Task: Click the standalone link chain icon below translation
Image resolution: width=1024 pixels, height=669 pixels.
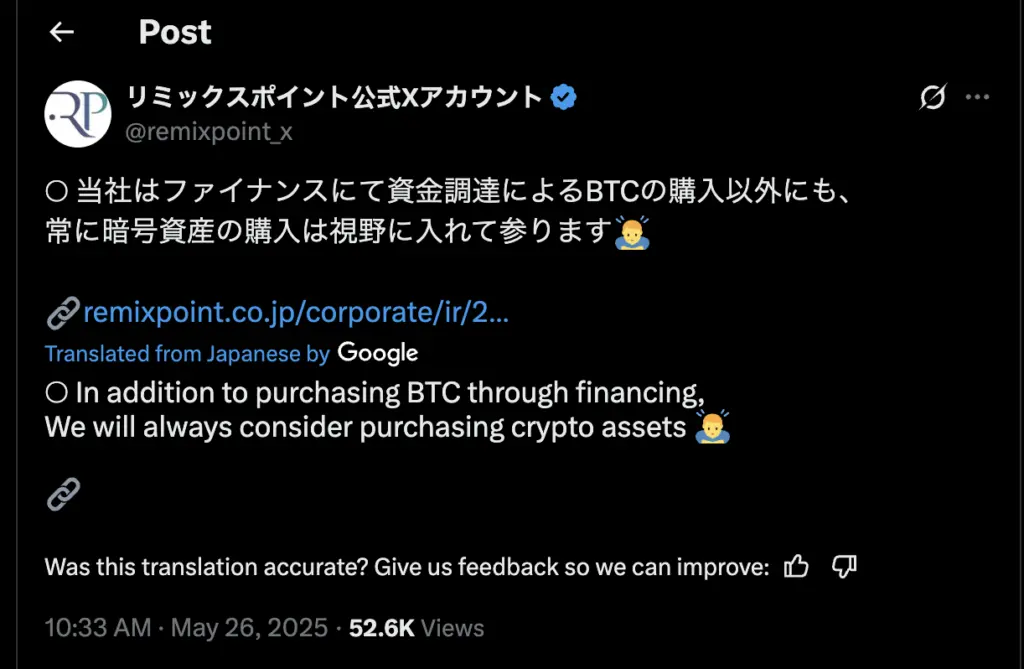Action: [63, 493]
